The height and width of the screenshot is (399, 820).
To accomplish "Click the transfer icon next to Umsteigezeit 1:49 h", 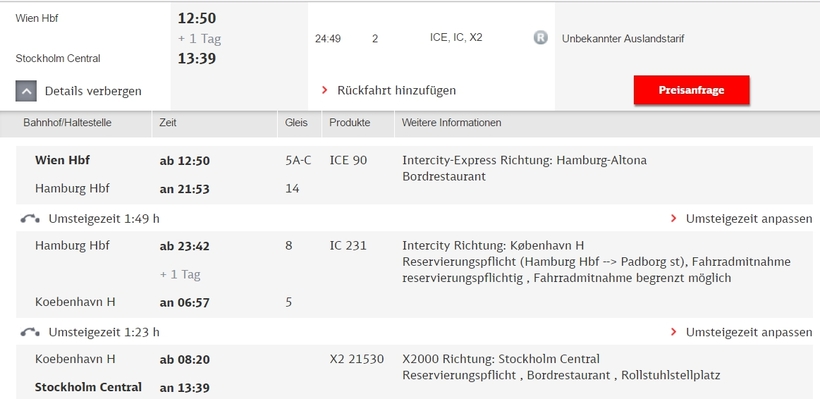I will [x=30, y=219].
